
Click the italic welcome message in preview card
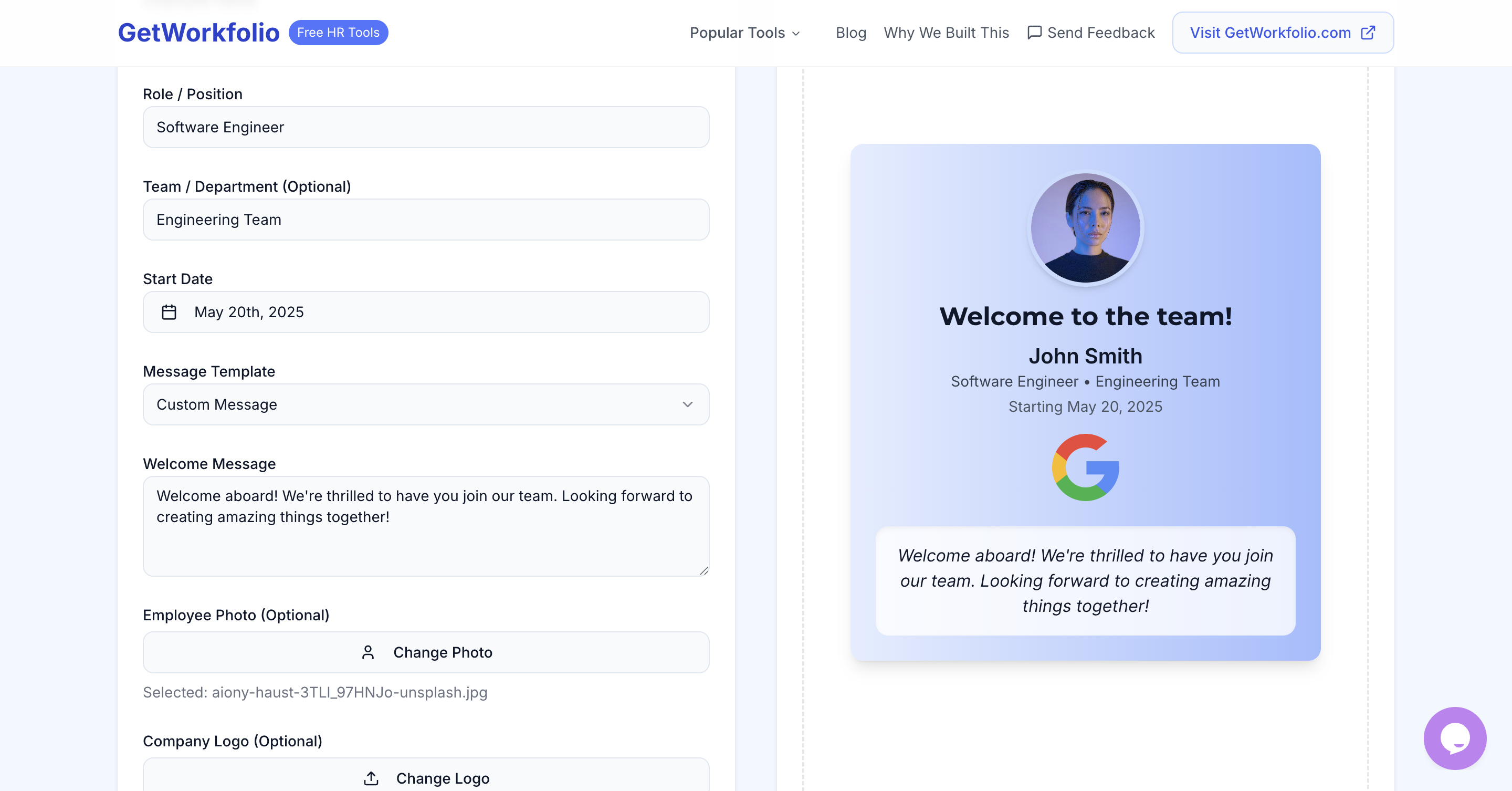[1085, 581]
